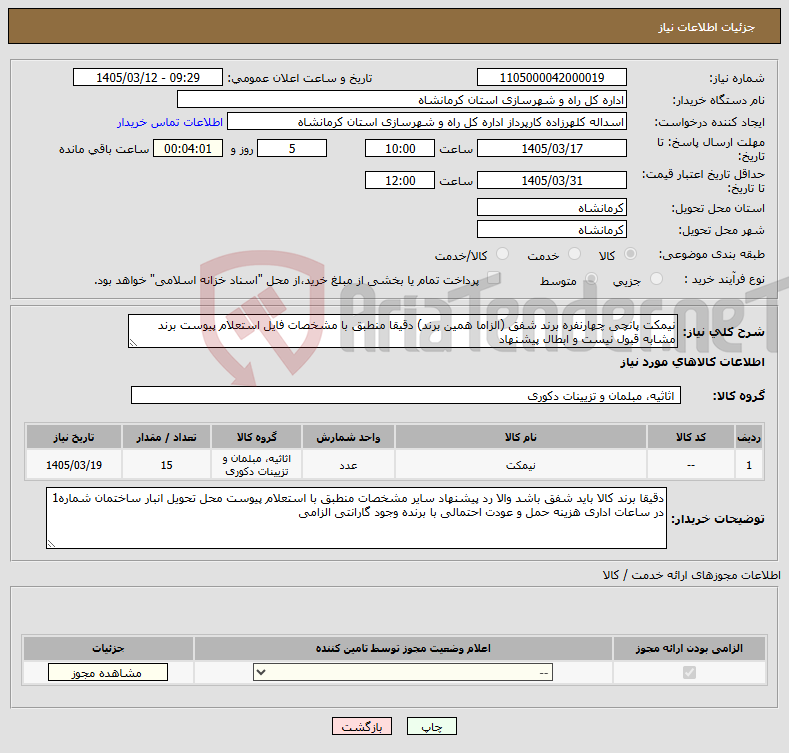Click the کد کالا column header
Screen dimensions: 789x753
[690, 437]
